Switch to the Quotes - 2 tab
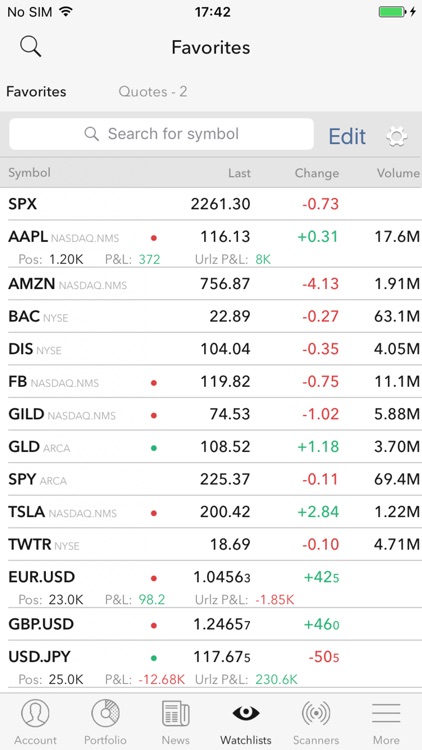Screen dimensions: 422x750 coord(153,91)
